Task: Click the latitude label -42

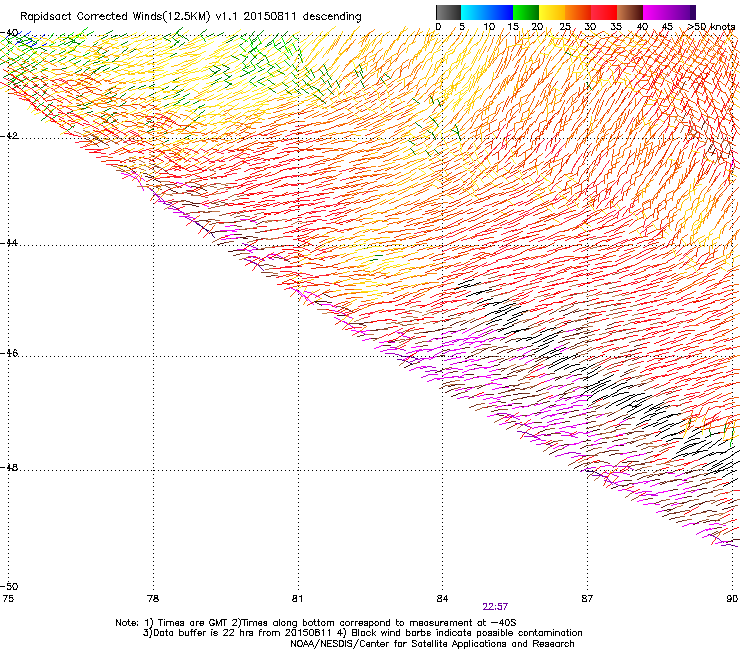Action: click(x=9, y=136)
